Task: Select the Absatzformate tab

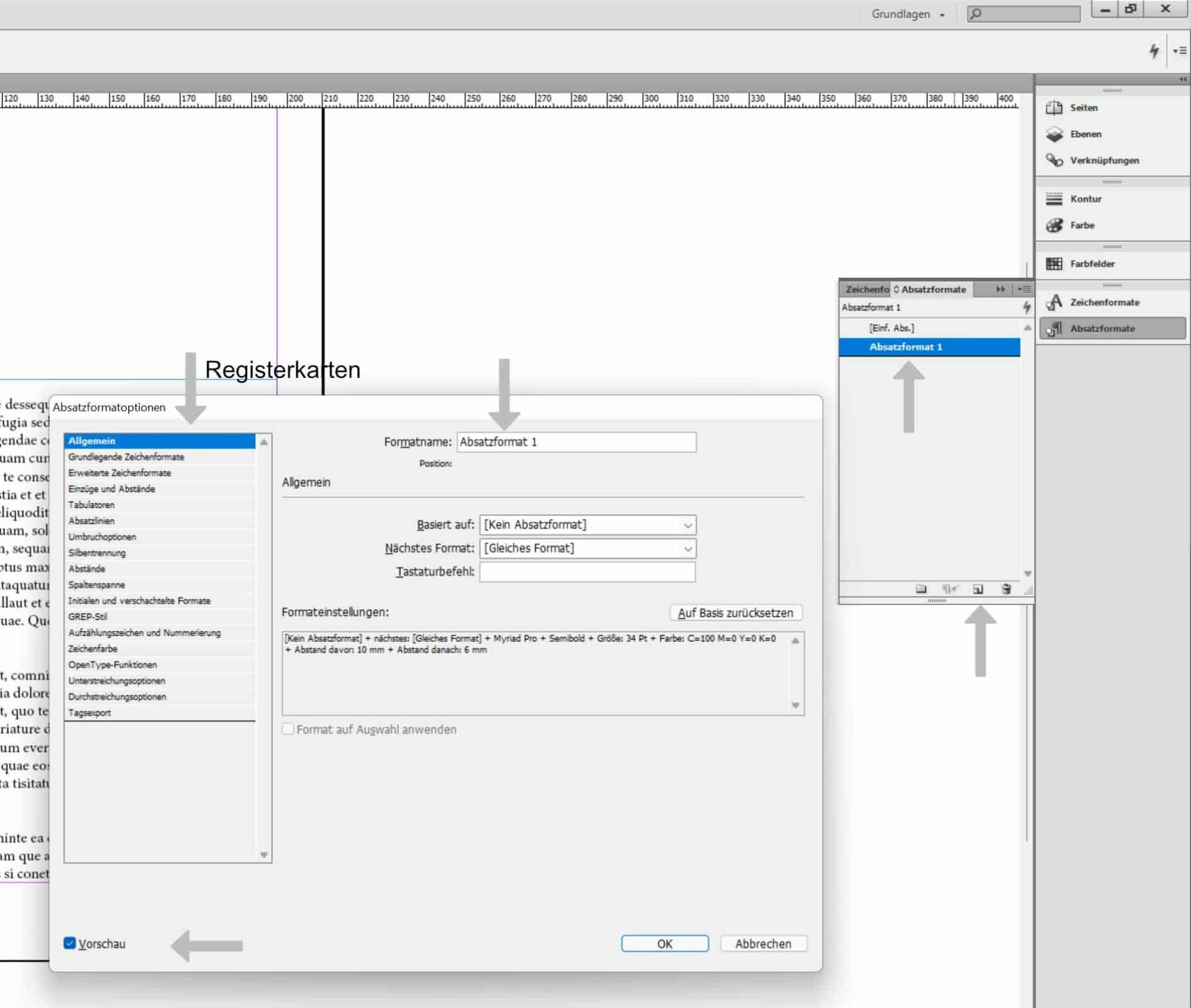Action: [x=932, y=289]
